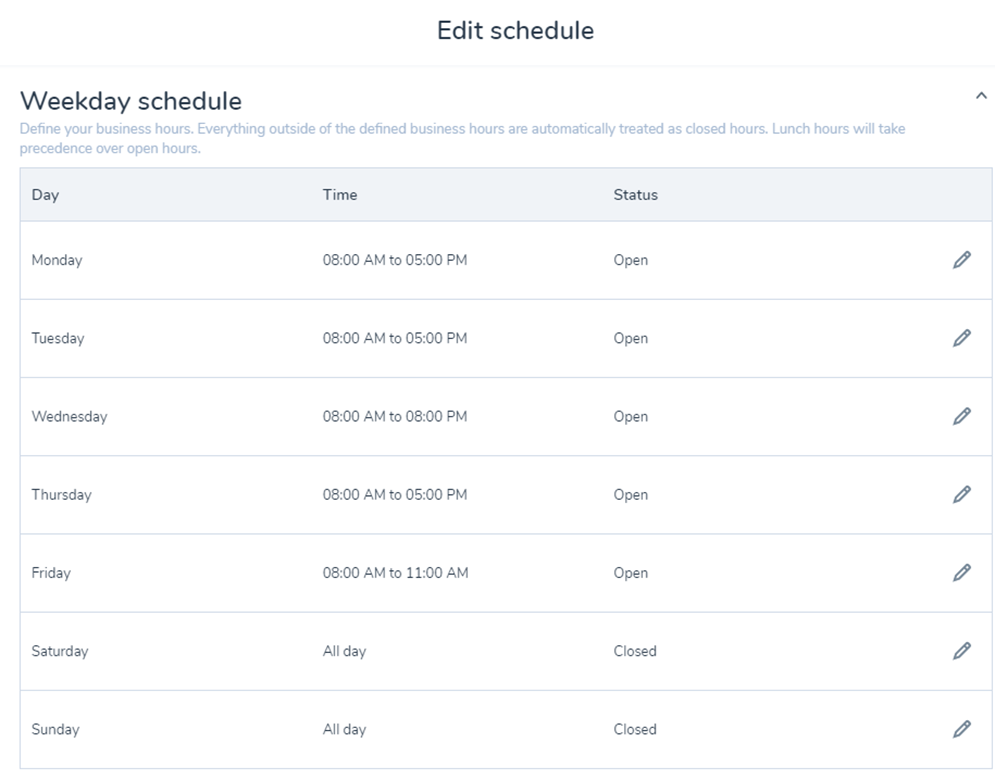The image size is (995, 780).
Task: Edit Monday schedule with pencil icon
Action: coord(961,260)
